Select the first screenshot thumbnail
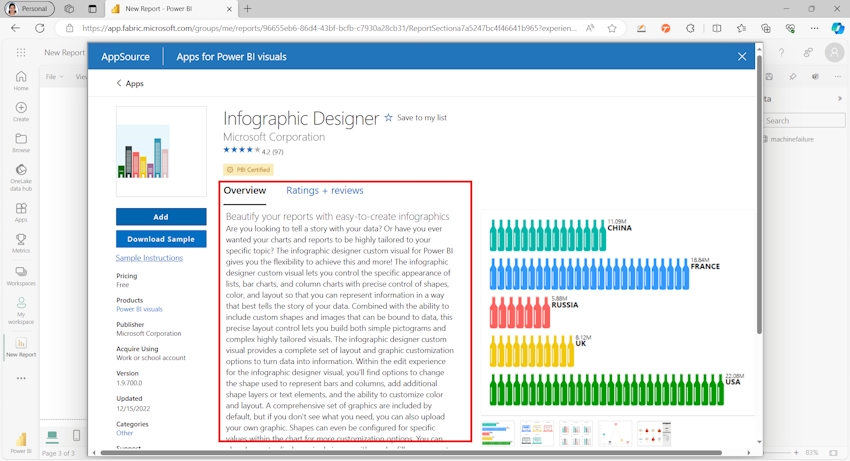 tap(498, 433)
